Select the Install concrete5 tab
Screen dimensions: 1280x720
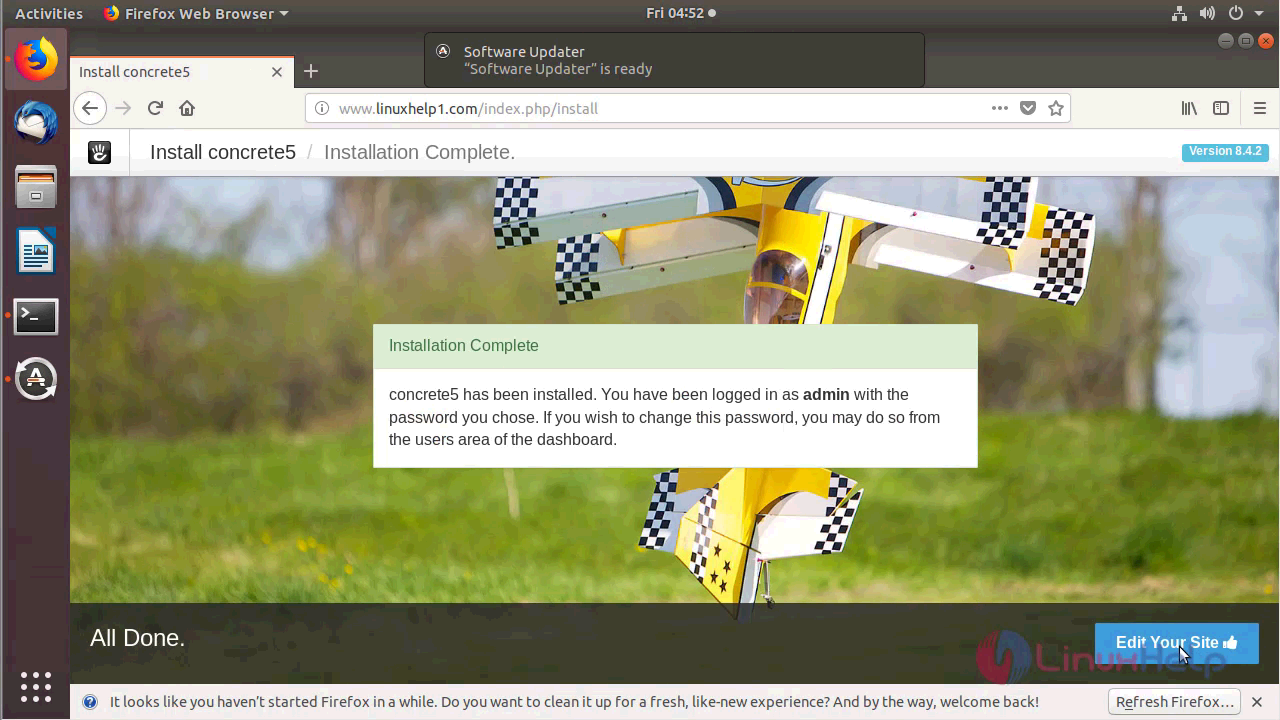[x=182, y=72]
